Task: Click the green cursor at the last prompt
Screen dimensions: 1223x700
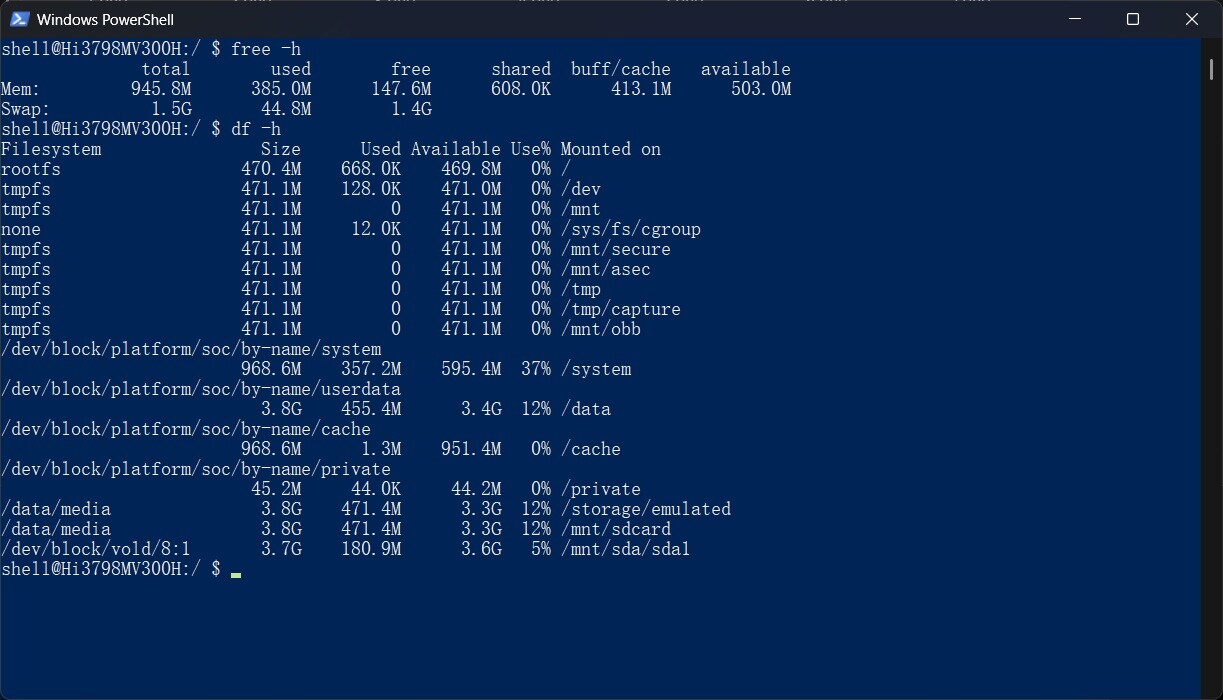Action: [236, 573]
